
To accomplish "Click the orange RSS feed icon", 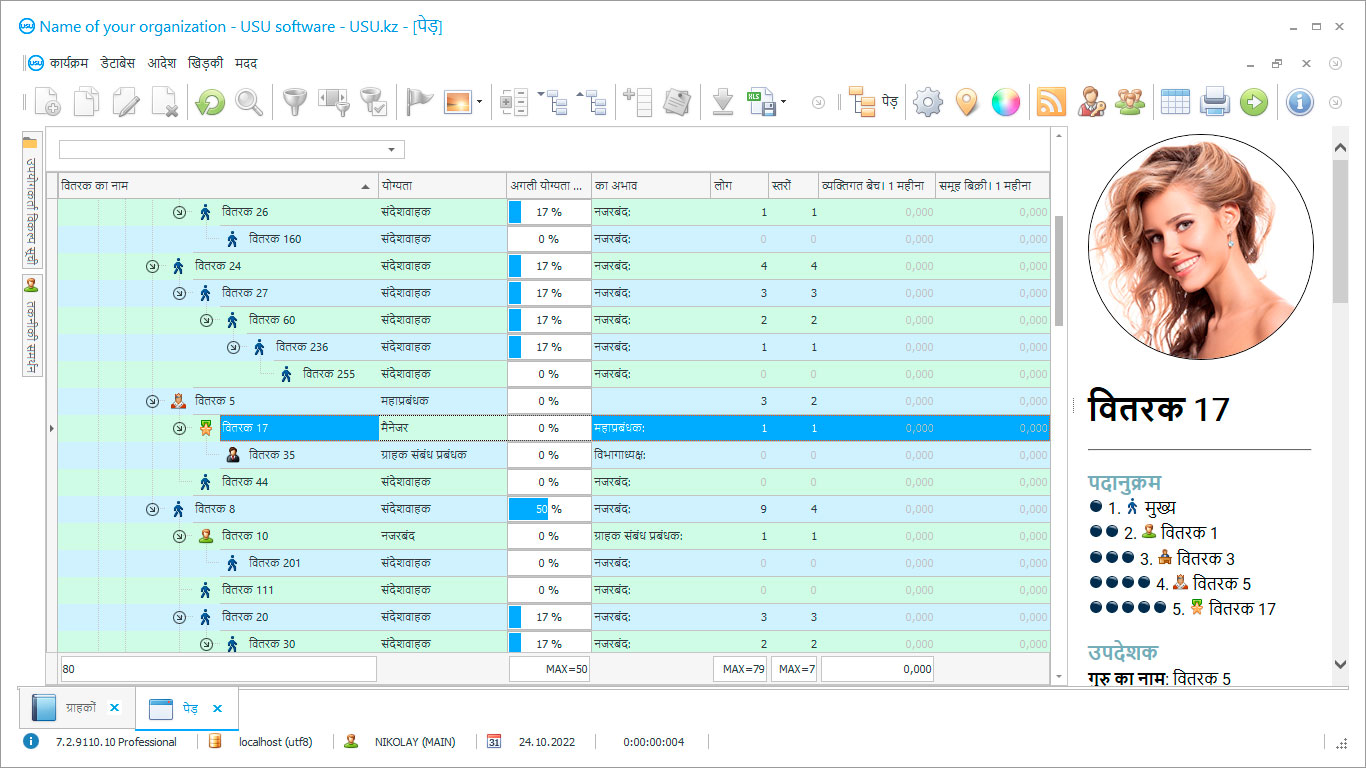I will [x=1051, y=102].
